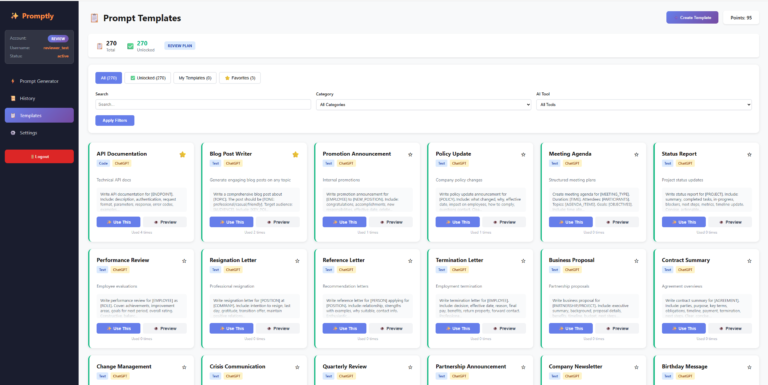Preview the Termination Letter template
The height and width of the screenshot is (385, 768).
click(x=504, y=328)
